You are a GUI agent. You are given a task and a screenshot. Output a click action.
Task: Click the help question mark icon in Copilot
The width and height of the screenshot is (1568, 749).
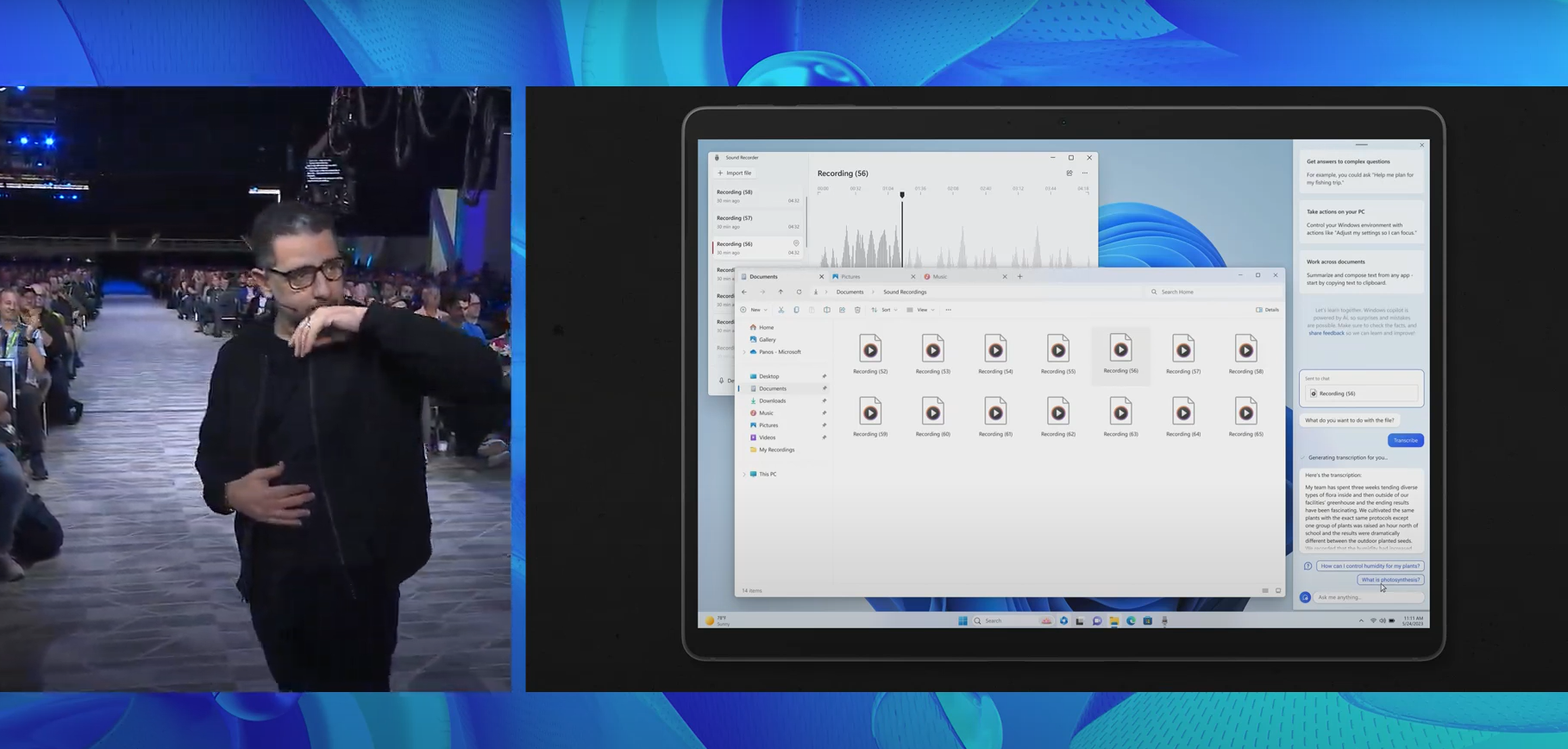(x=1308, y=566)
